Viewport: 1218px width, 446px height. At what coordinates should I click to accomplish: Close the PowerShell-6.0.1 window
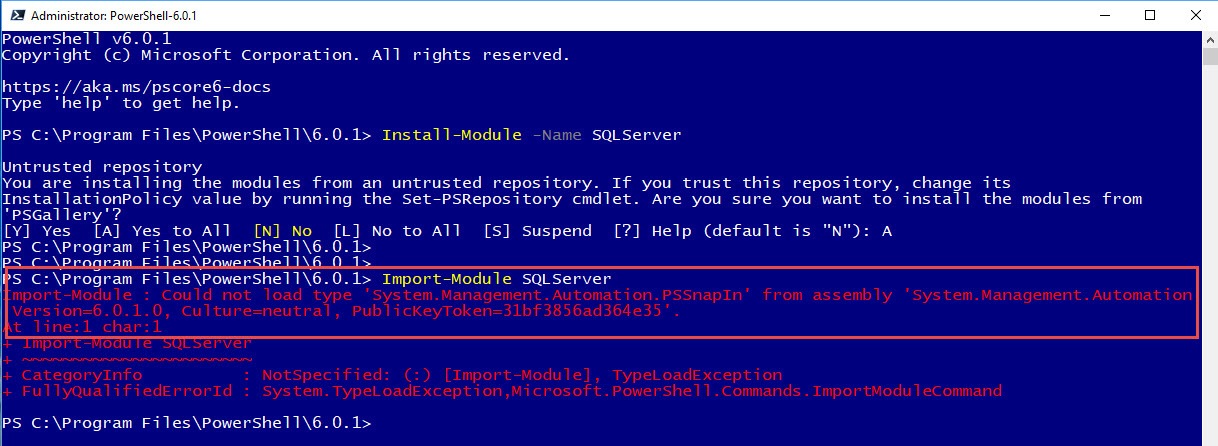tap(1195, 15)
